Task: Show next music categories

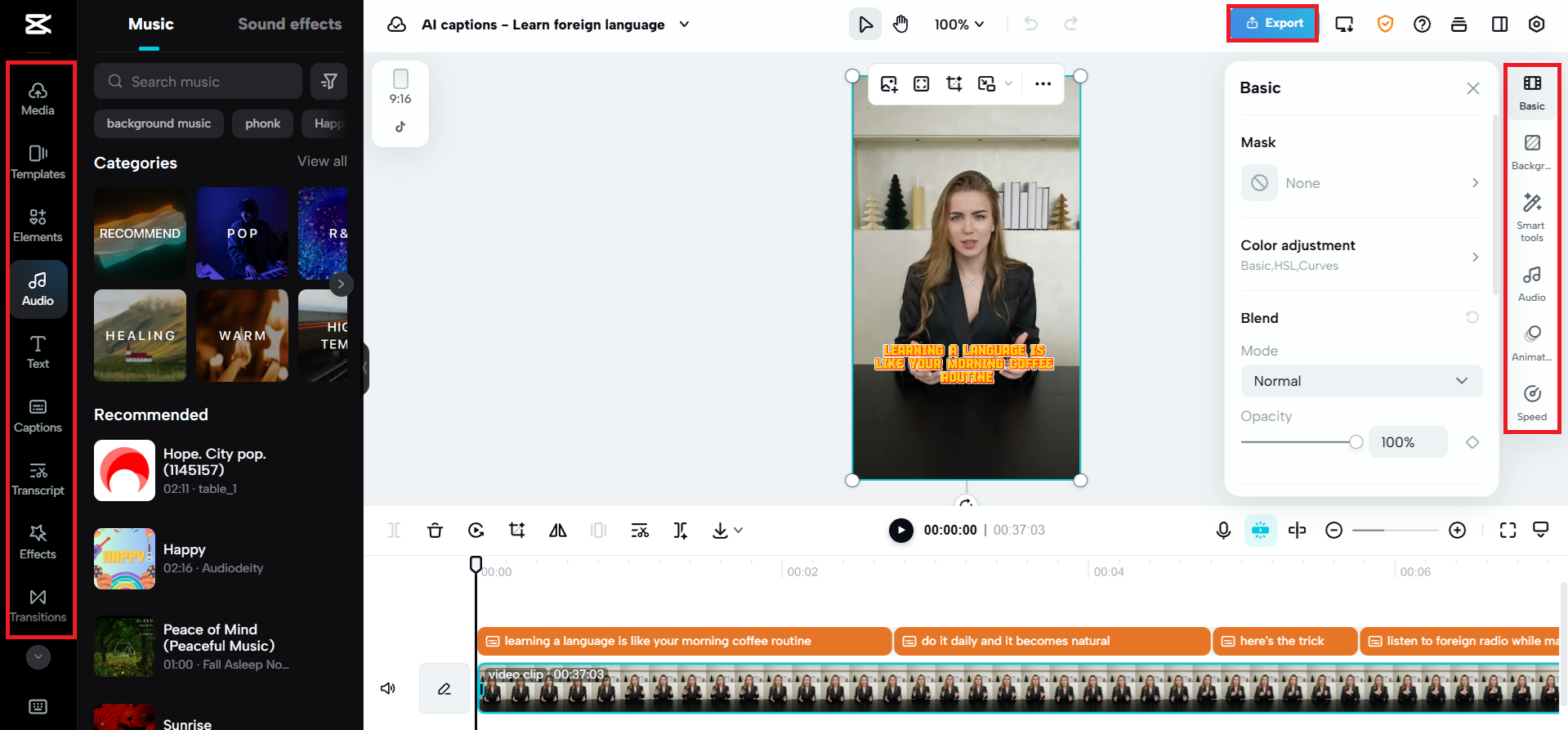Action: 341,284
